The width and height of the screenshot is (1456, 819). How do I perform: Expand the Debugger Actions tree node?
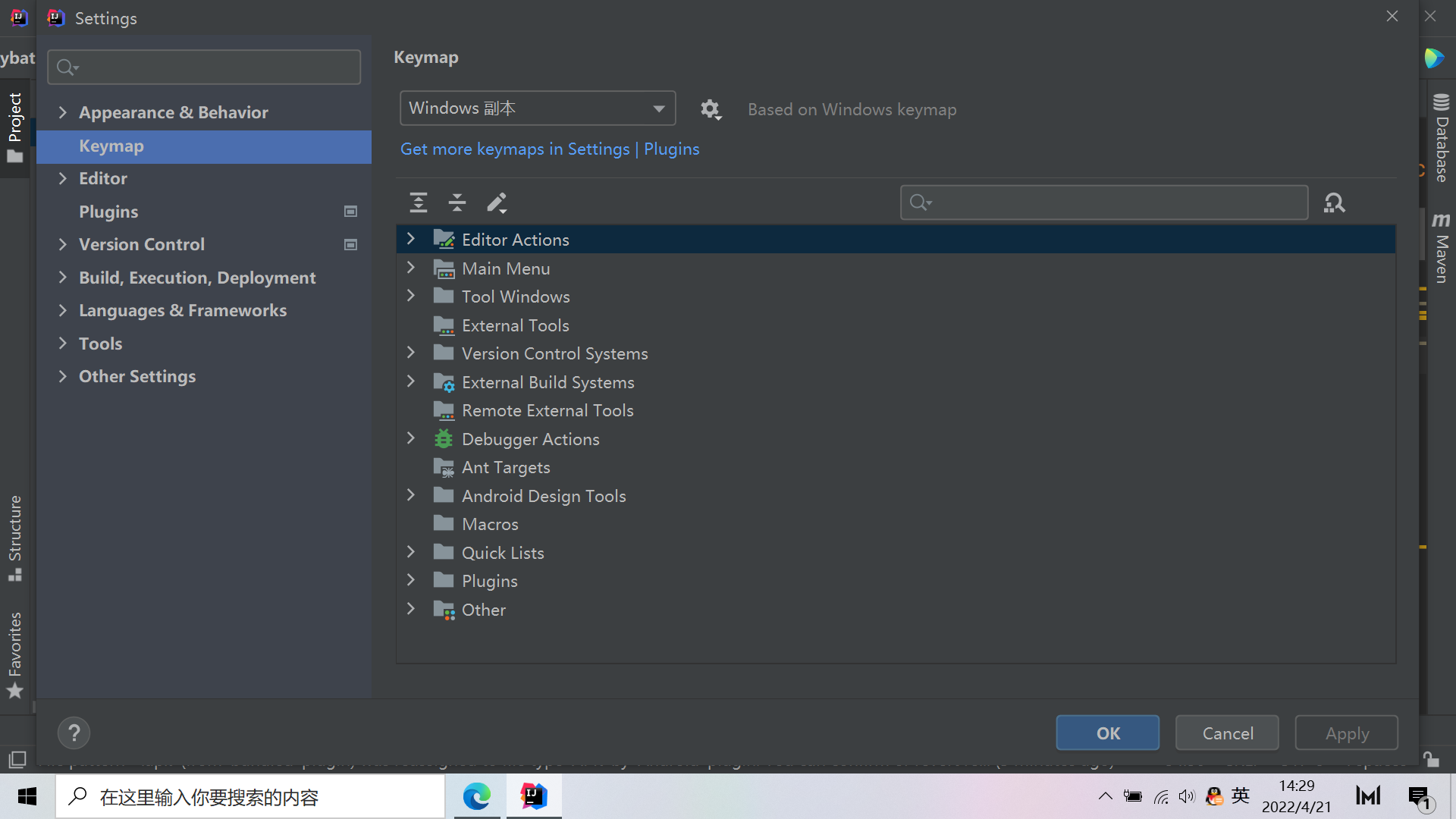(411, 438)
